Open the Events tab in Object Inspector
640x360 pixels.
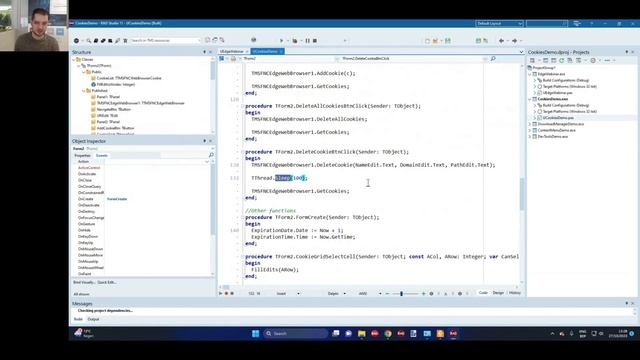(x=102, y=156)
